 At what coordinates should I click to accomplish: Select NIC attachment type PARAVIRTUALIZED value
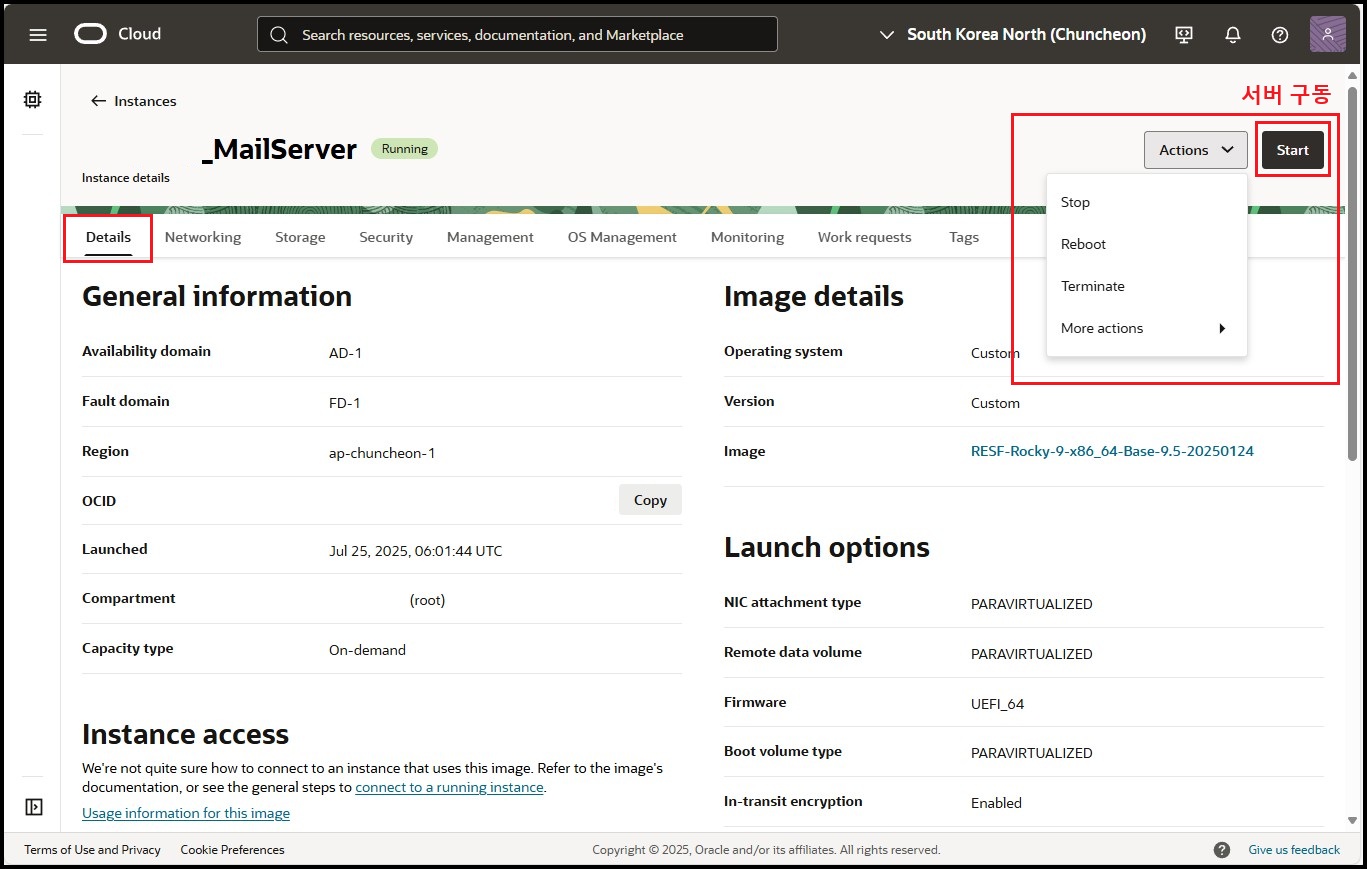[x=1031, y=604]
